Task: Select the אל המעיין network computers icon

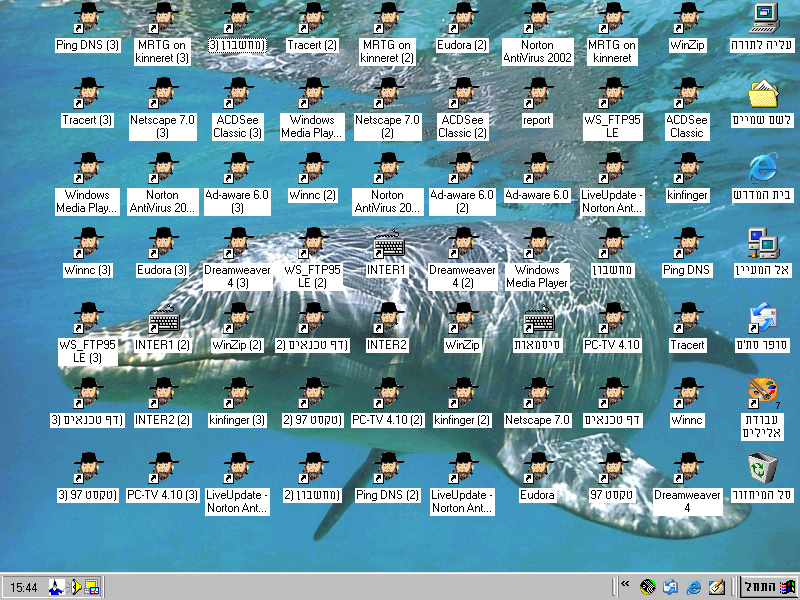Action: pyautogui.click(x=762, y=252)
